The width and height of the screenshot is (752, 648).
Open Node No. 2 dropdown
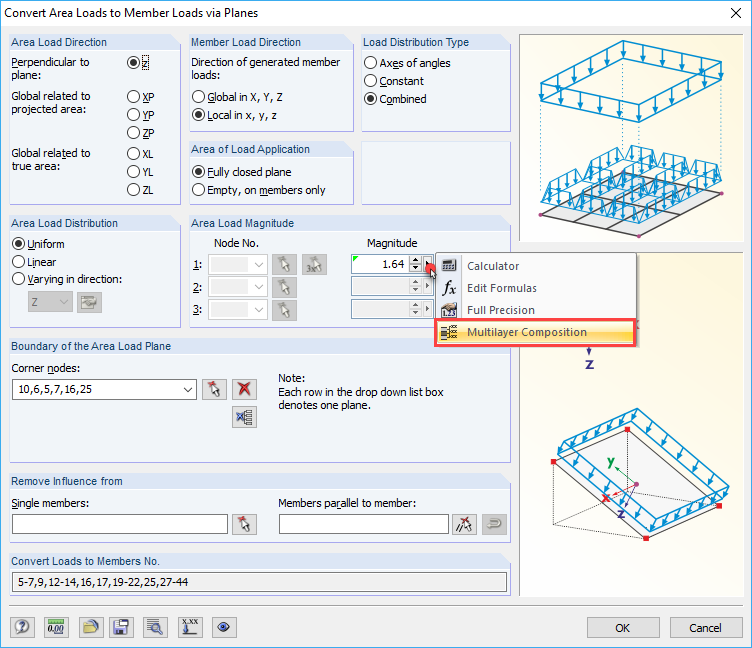(258, 287)
